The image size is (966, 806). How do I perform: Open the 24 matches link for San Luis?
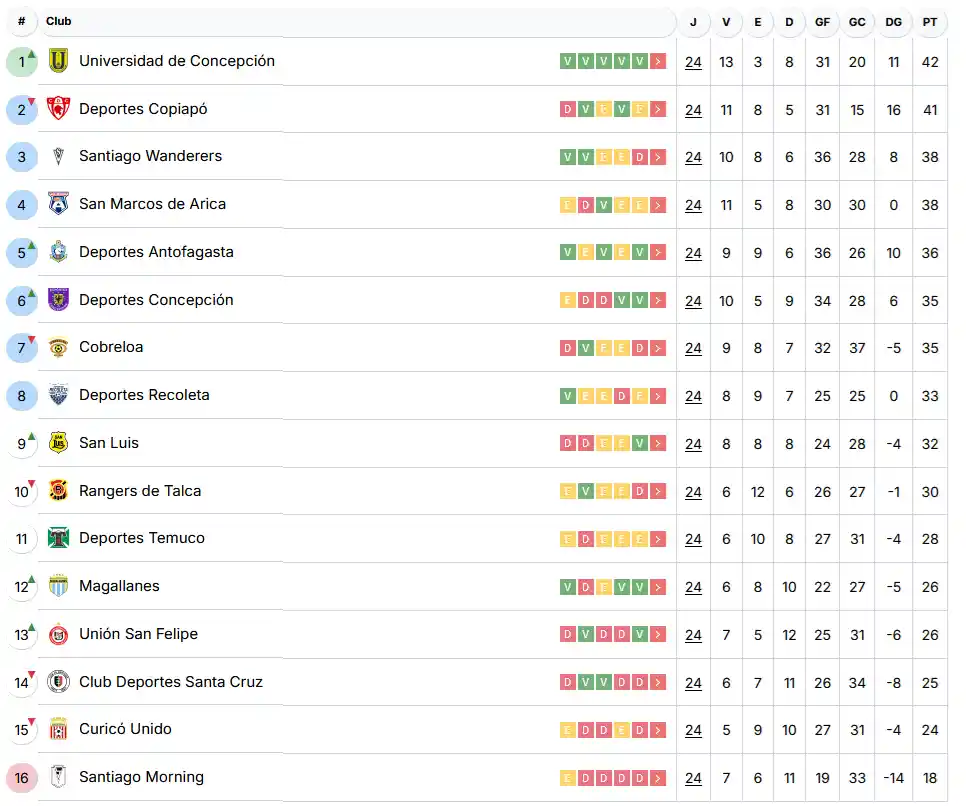coord(693,444)
